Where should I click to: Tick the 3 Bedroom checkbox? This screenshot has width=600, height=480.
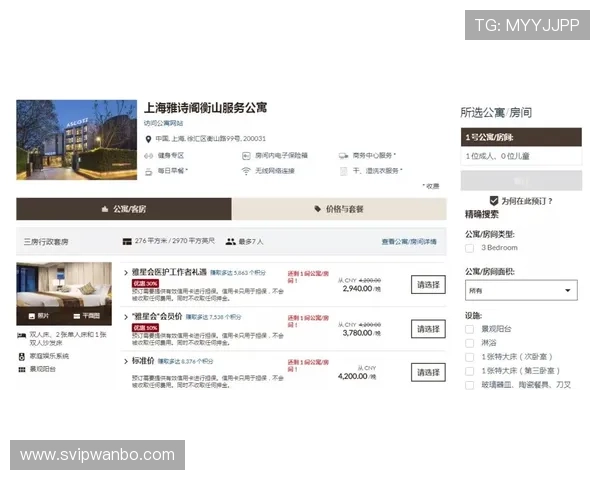coord(470,248)
